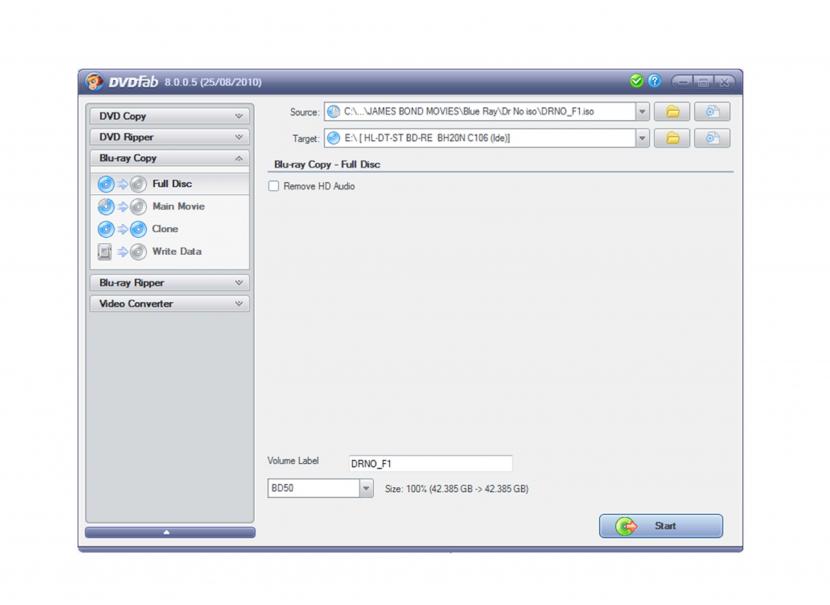This screenshot has height=605, width=830.
Task: Expand the Blu-ray Ripper section
Action: 169,283
